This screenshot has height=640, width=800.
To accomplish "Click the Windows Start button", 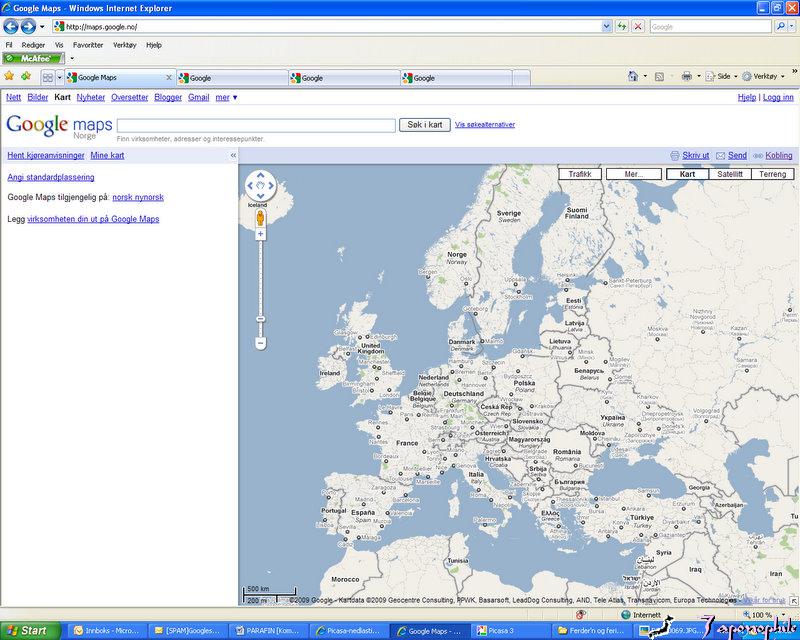I will [30, 631].
